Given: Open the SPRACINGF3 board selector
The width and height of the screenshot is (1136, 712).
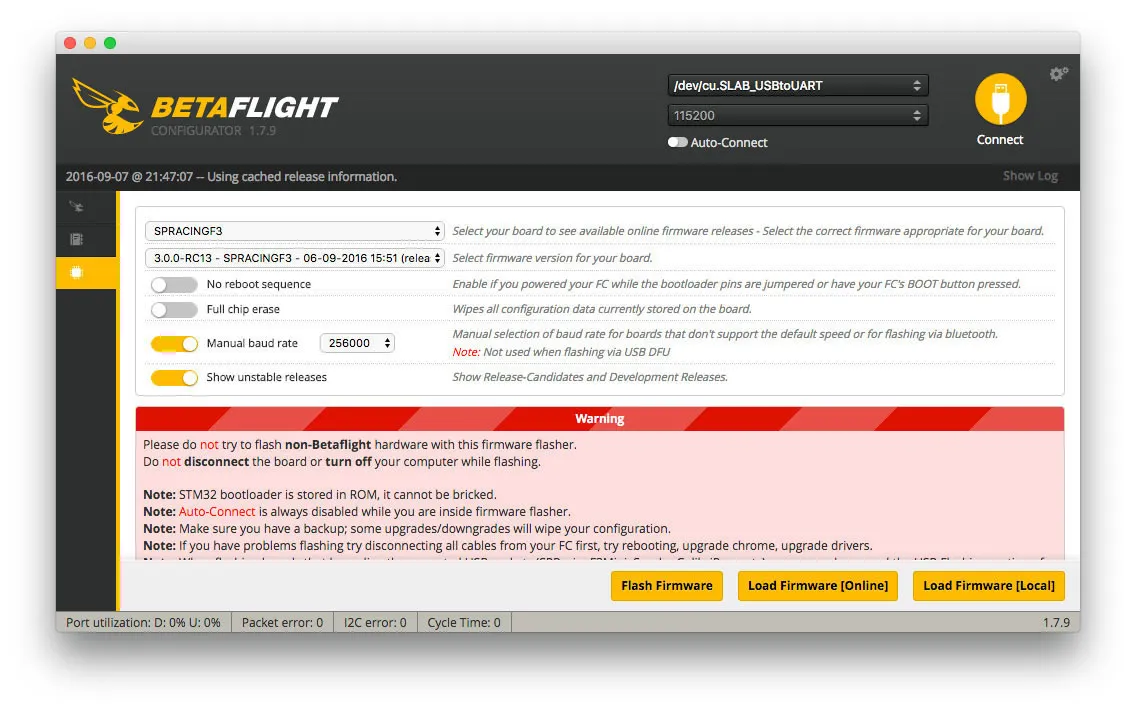Looking at the screenshot, I should pos(295,231).
